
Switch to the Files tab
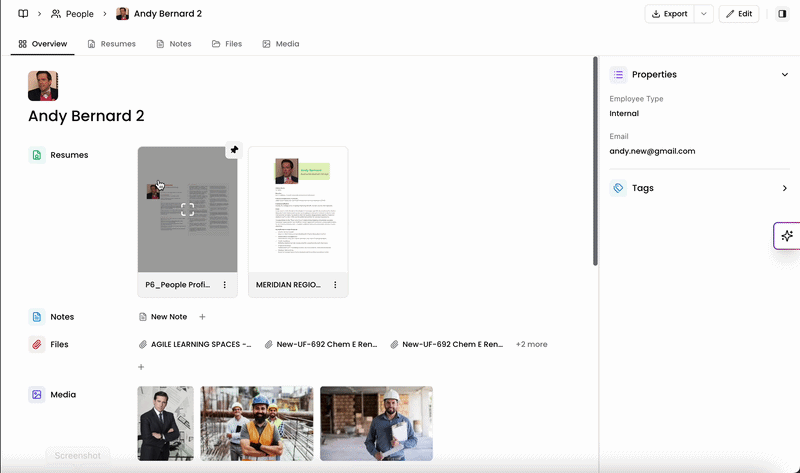pos(227,44)
